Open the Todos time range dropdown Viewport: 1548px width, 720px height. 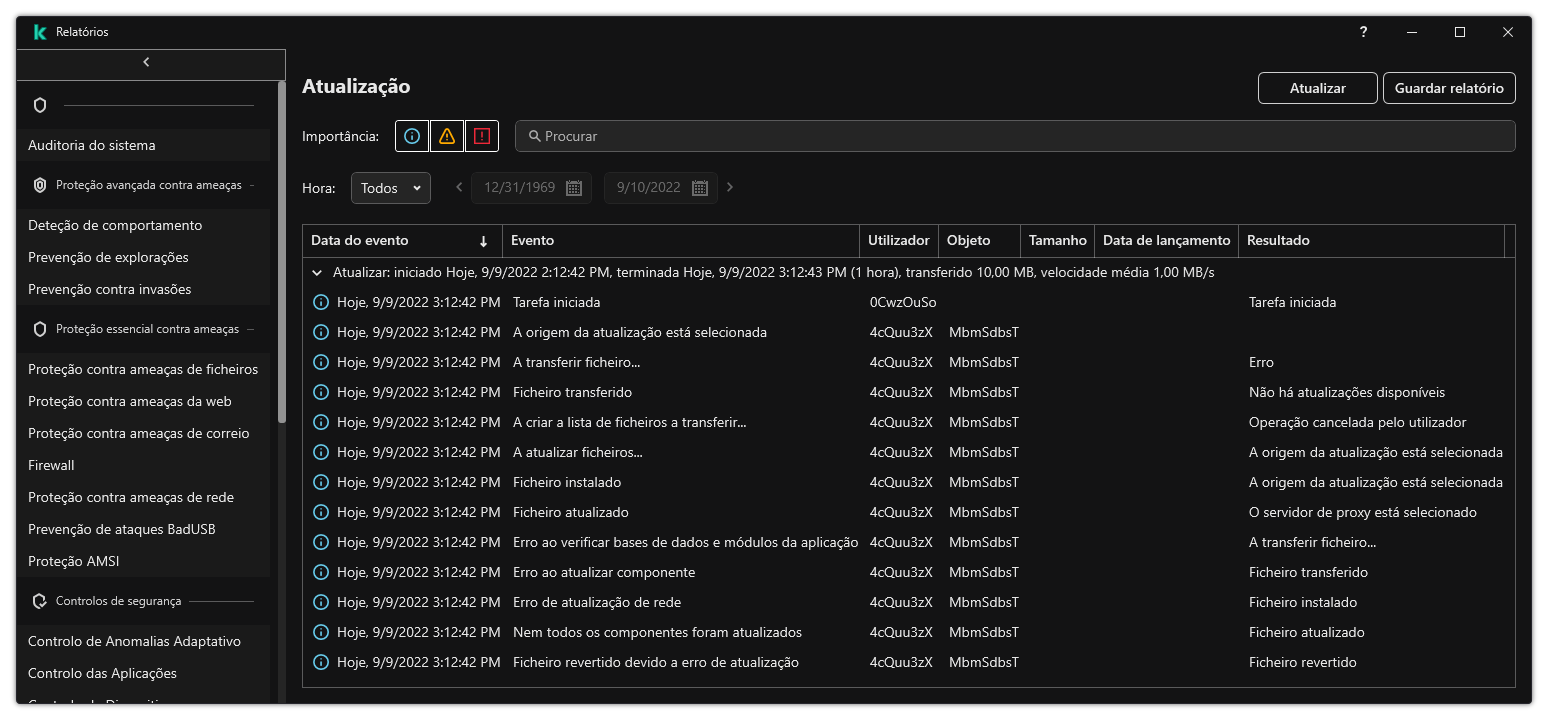[390, 187]
